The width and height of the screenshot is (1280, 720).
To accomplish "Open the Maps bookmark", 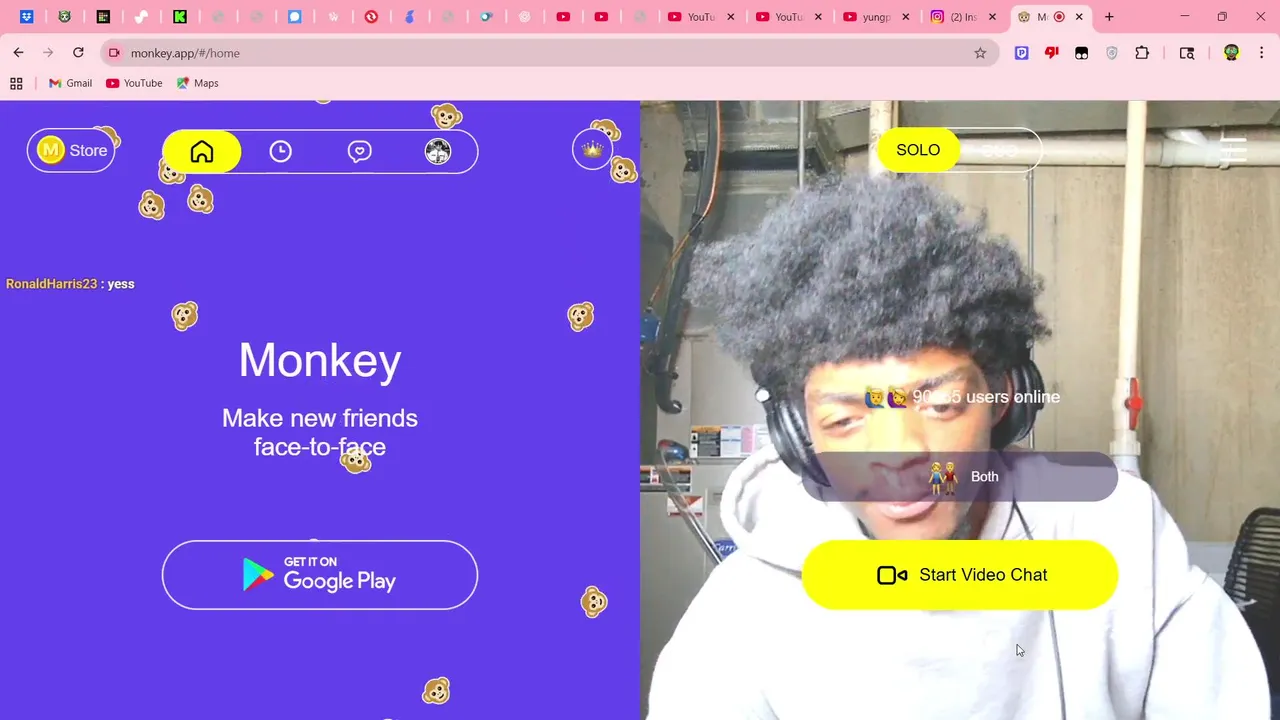I will pos(198,83).
